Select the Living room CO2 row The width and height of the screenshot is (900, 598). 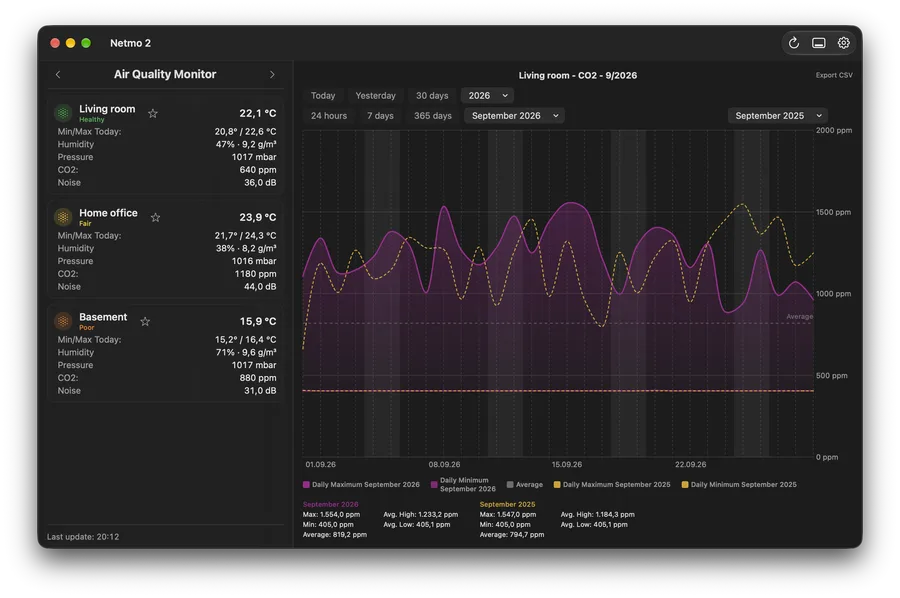tap(166, 170)
